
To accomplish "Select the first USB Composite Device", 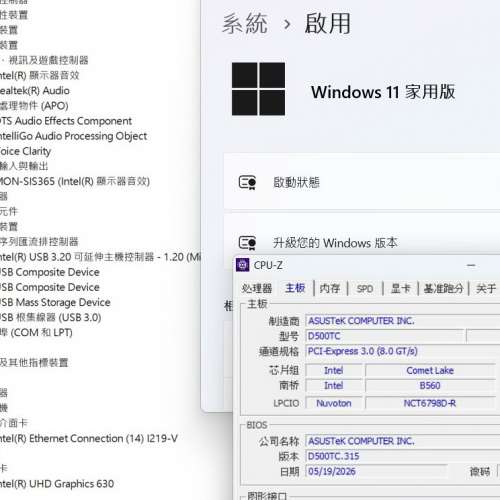I will 50,272.
